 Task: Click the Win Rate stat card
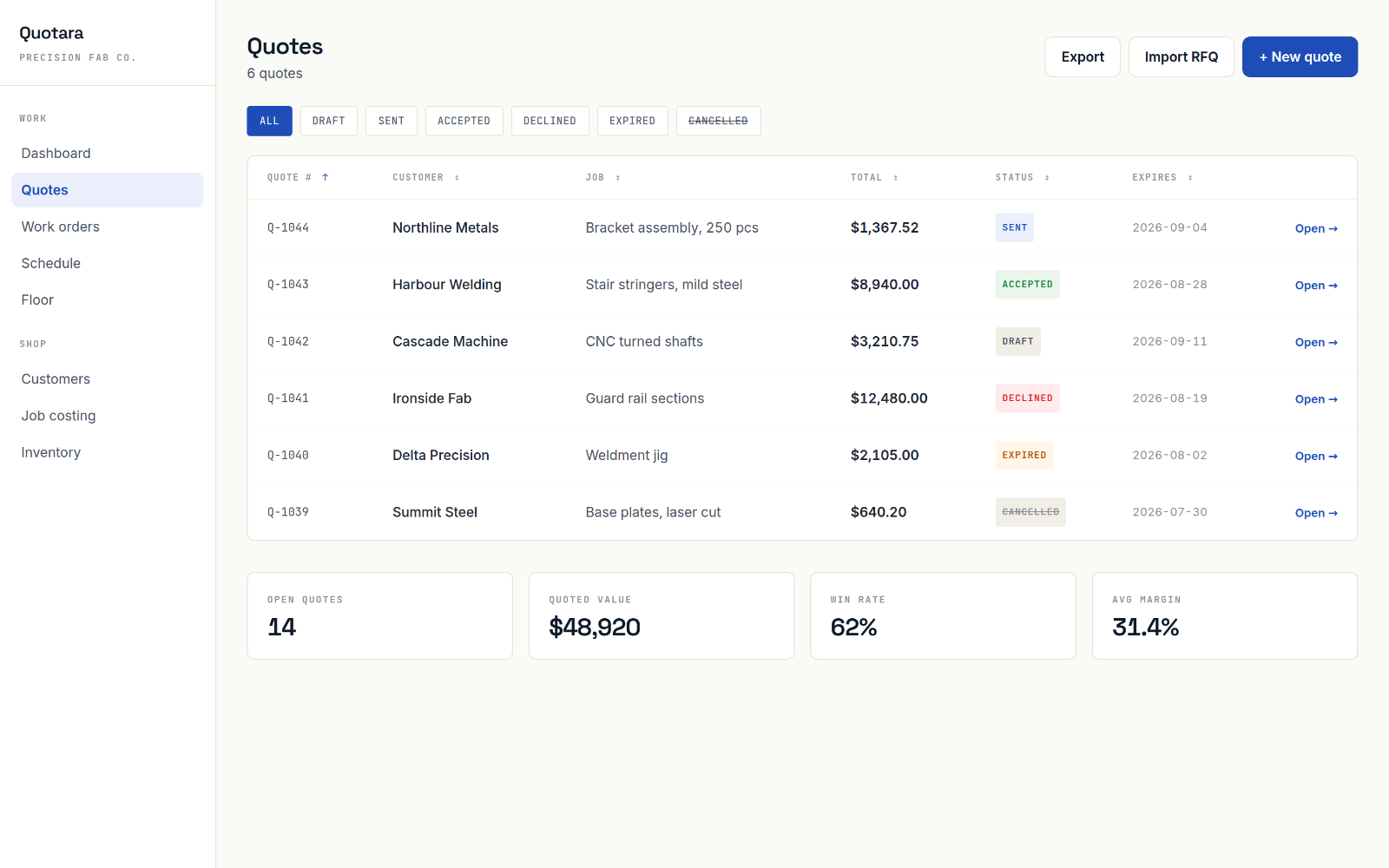pos(943,615)
